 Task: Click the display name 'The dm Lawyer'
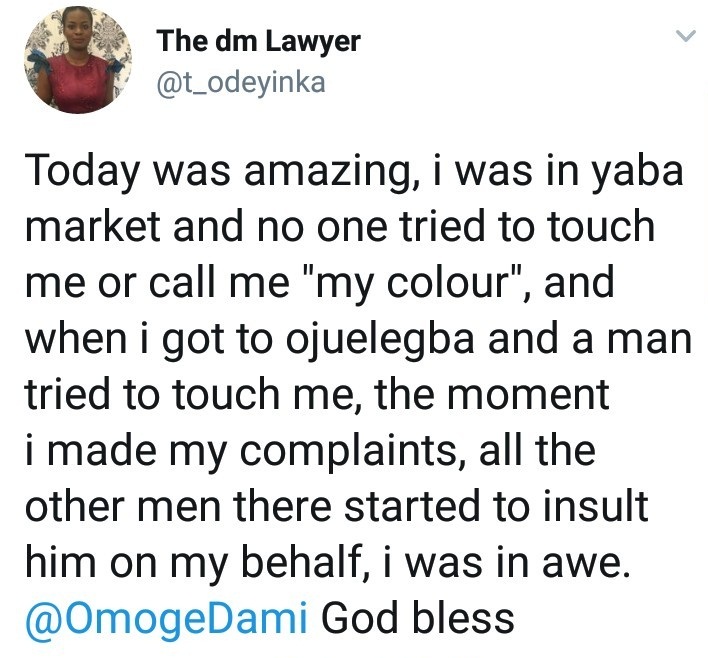[259, 42]
